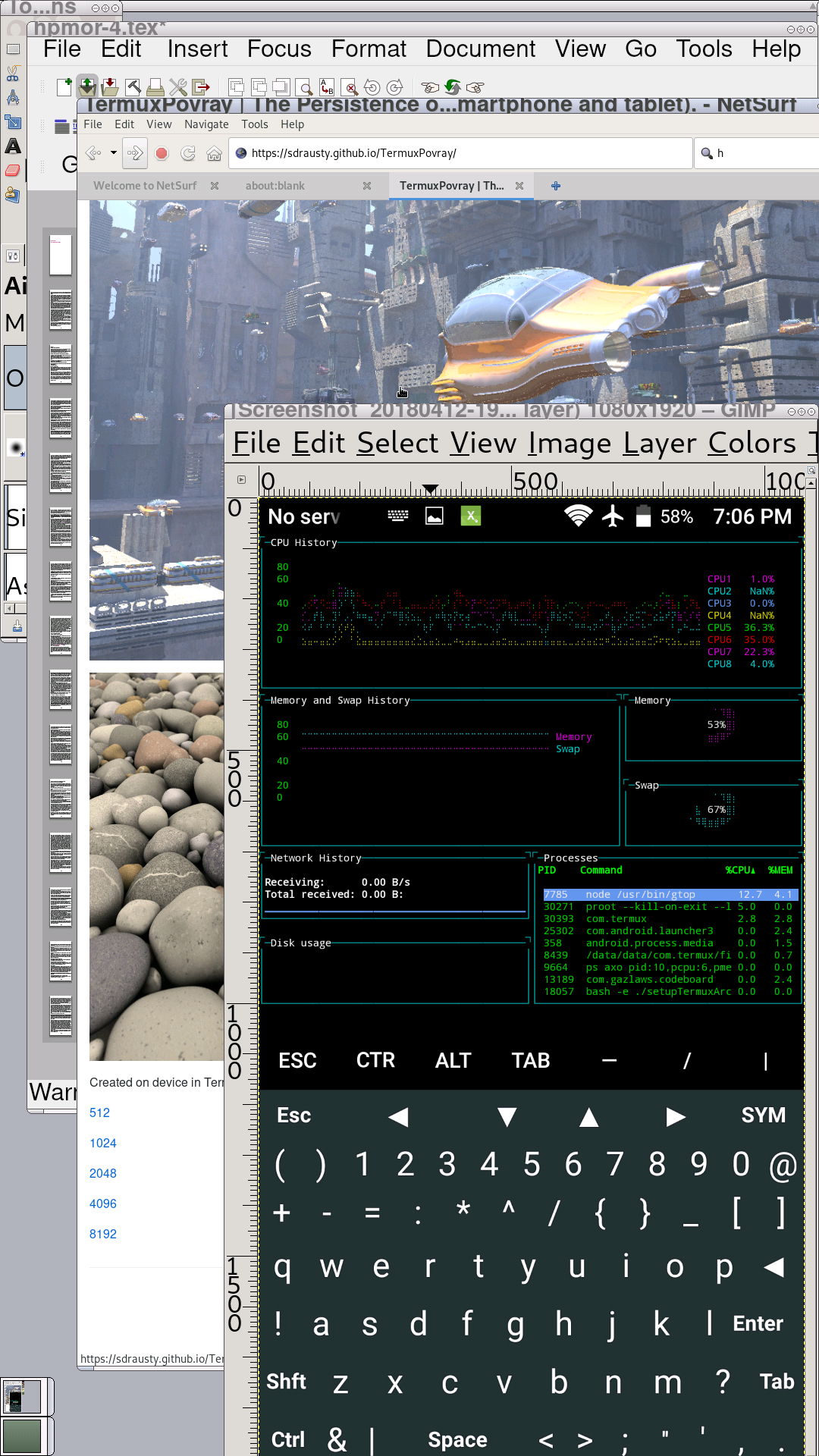
Task: Open the NetSurf back history dropdown arrow
Action: click(x=114, y=153)
